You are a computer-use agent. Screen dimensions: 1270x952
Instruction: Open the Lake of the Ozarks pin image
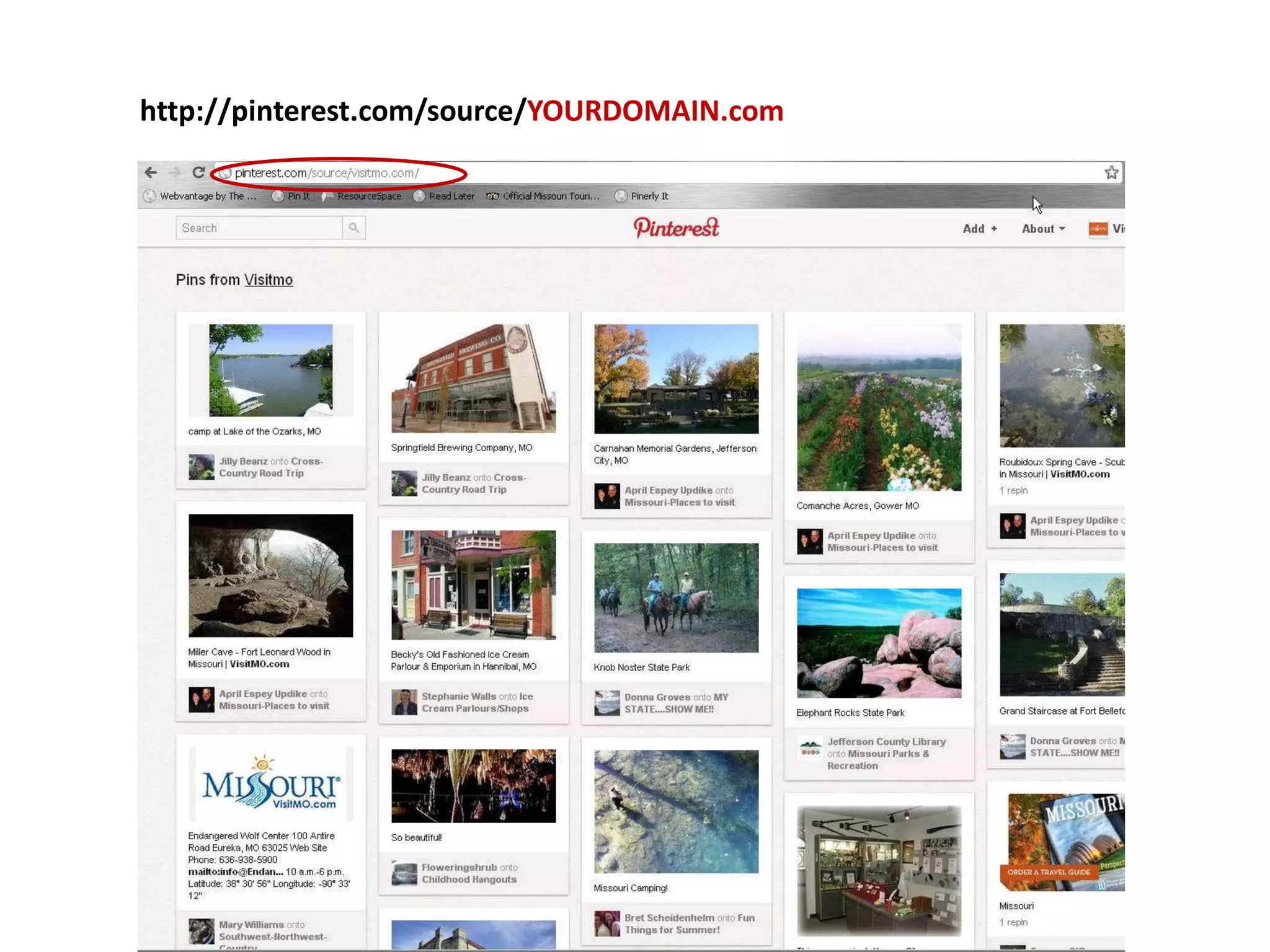point(271,370)
